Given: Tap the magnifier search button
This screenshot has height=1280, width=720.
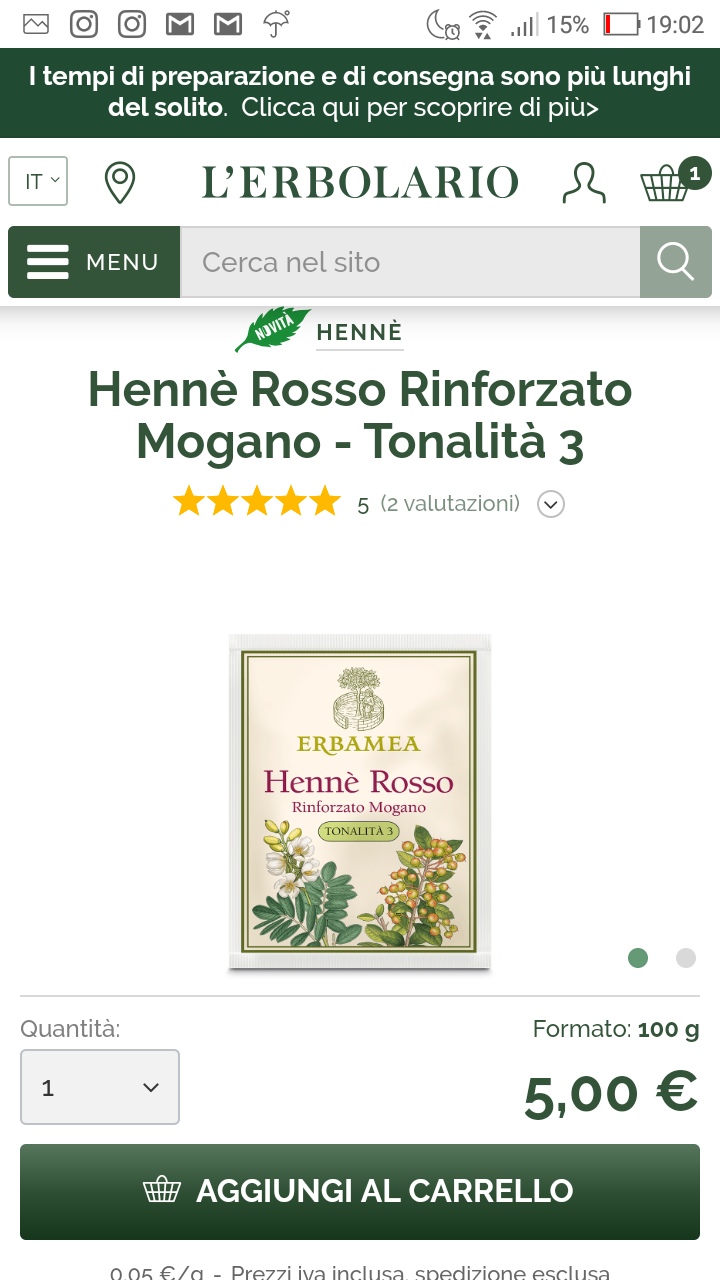Looking at the screenshot, I should 676,262.
